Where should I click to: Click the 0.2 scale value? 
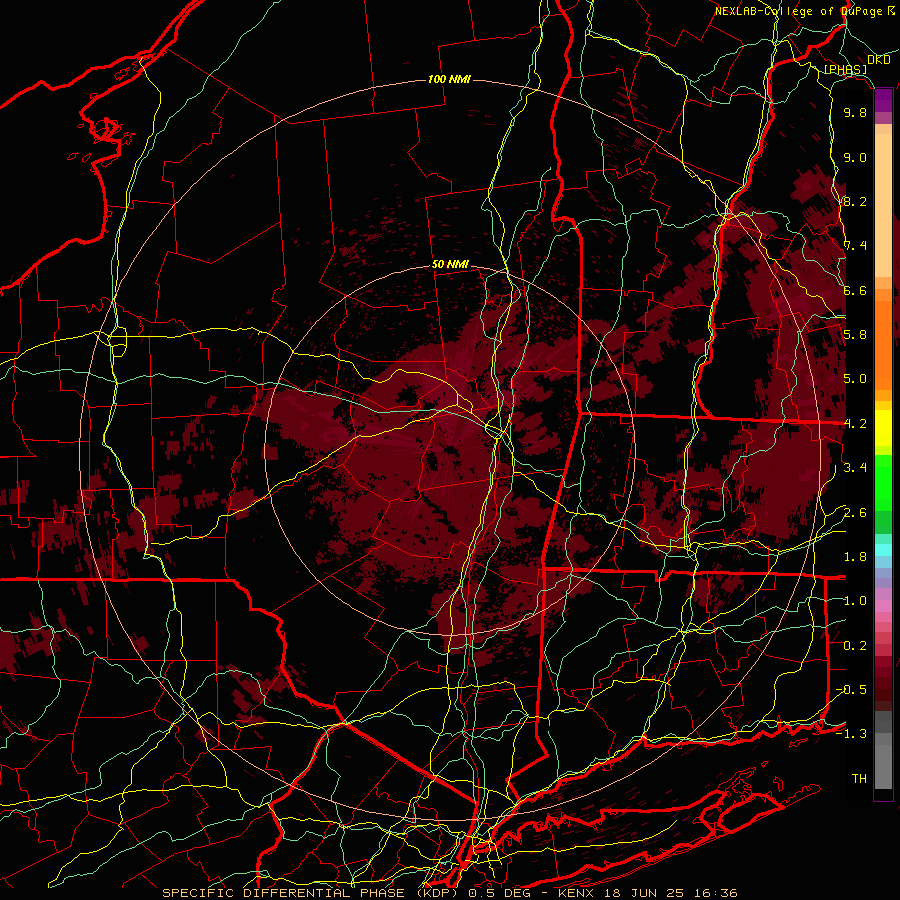(x=855, y=646)
